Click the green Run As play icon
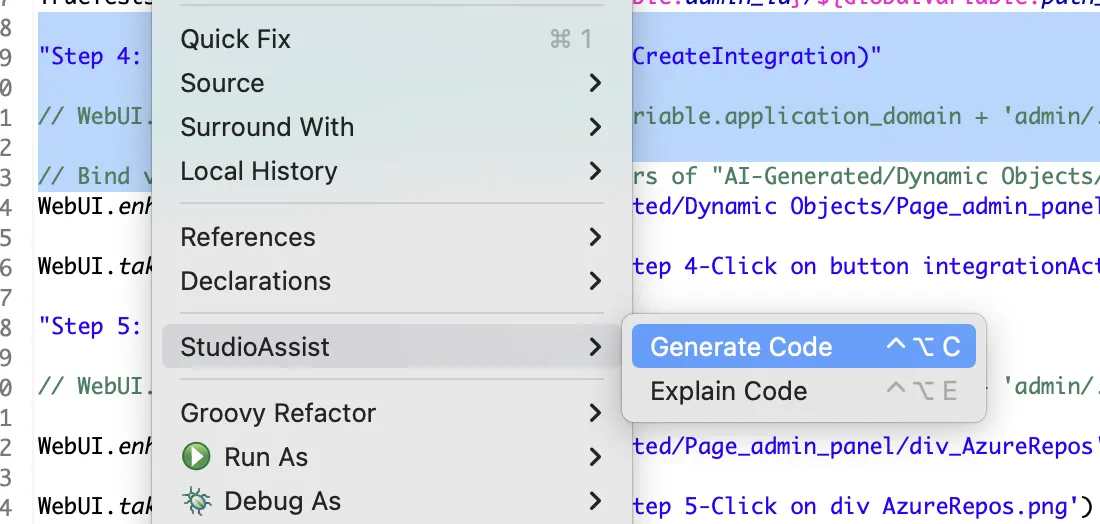This screenshot has width=1100, height=524. (x=196, y=457)
